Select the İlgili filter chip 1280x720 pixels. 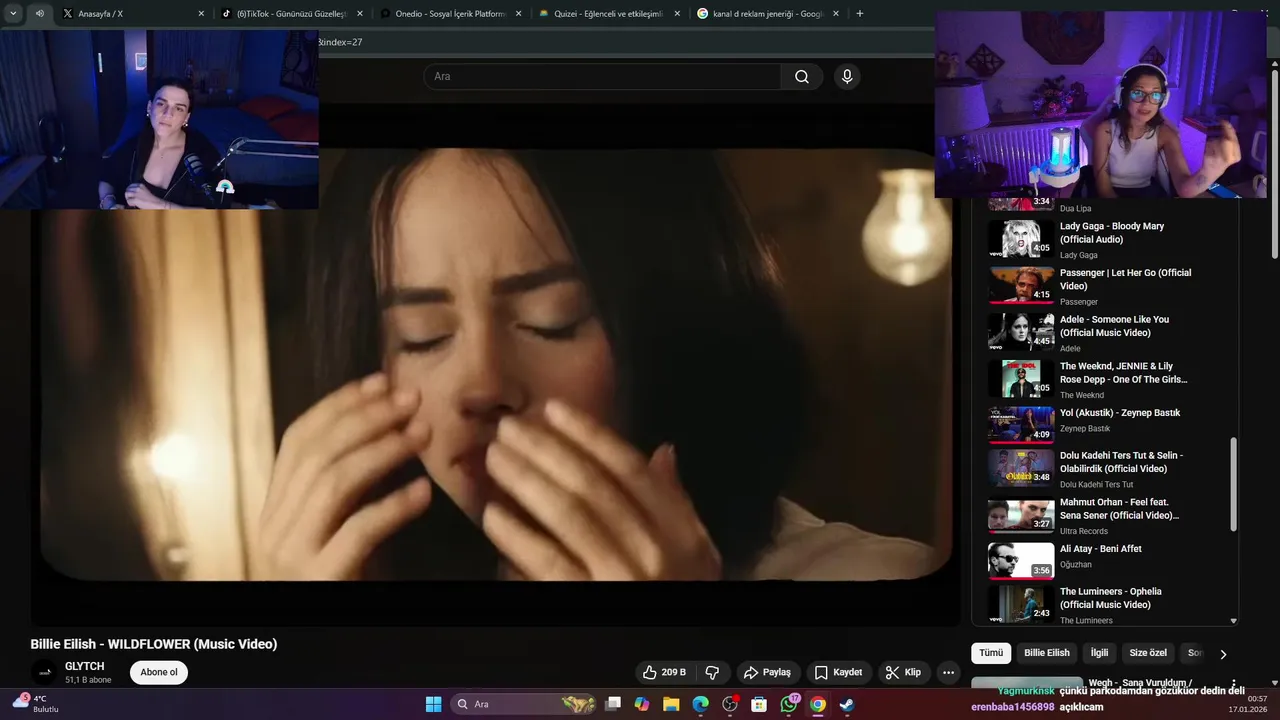(x=1099, y=653)
